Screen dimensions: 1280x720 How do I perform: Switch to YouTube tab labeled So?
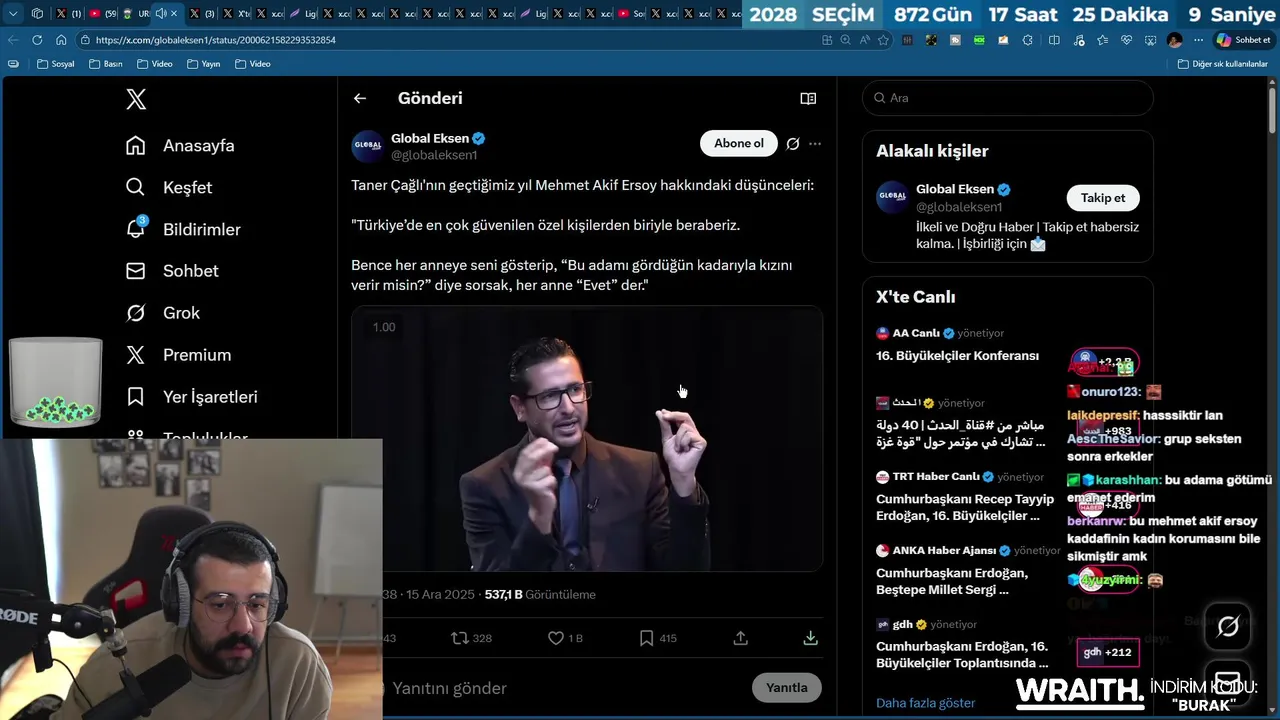tap(631, 14)
